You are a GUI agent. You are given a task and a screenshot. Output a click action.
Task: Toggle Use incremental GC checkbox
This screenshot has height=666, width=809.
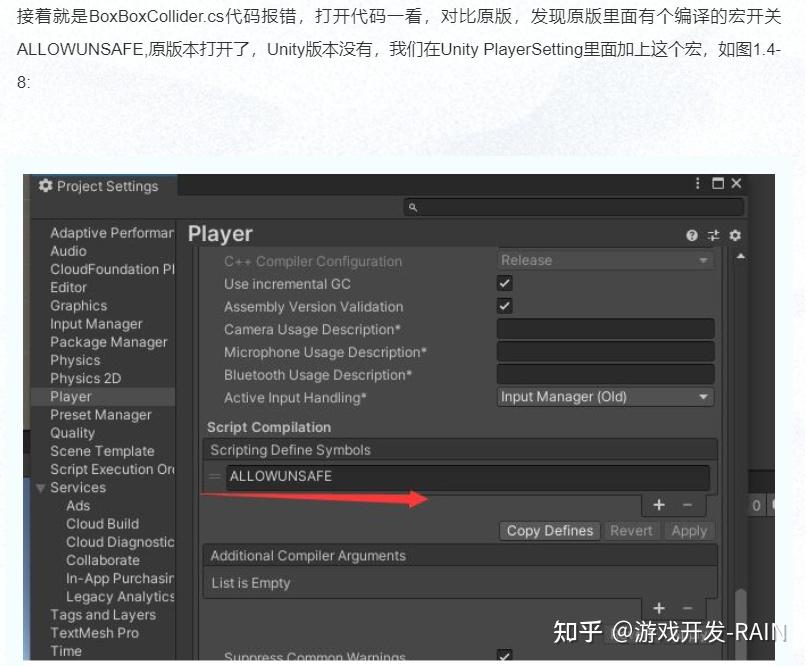[x=504, y=284]
